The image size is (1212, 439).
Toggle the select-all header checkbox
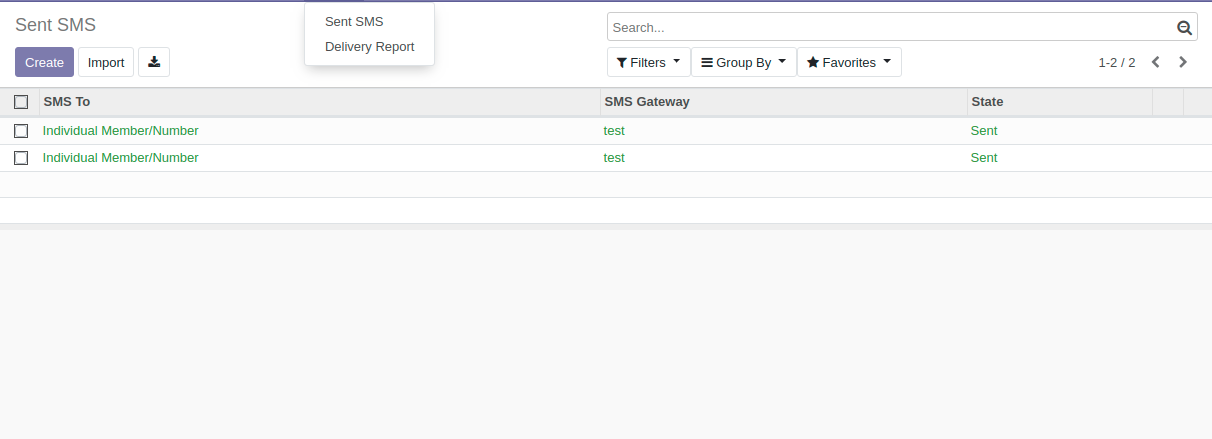[x=21, y=102]
